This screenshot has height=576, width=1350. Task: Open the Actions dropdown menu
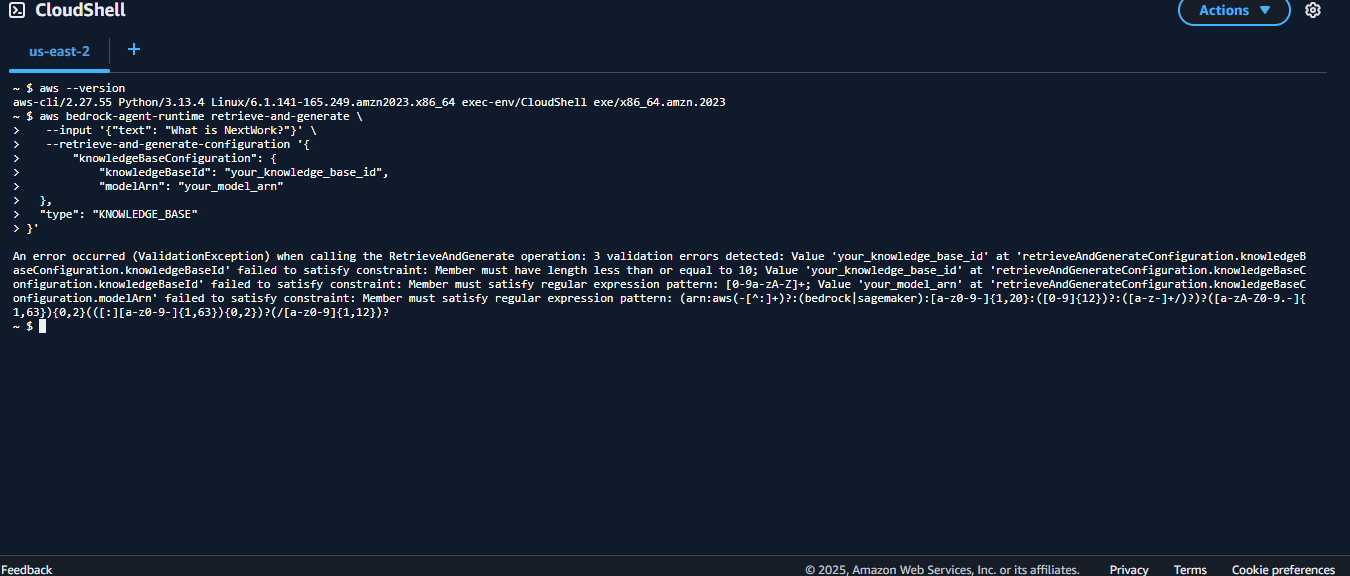click(x=1234, y=10)
